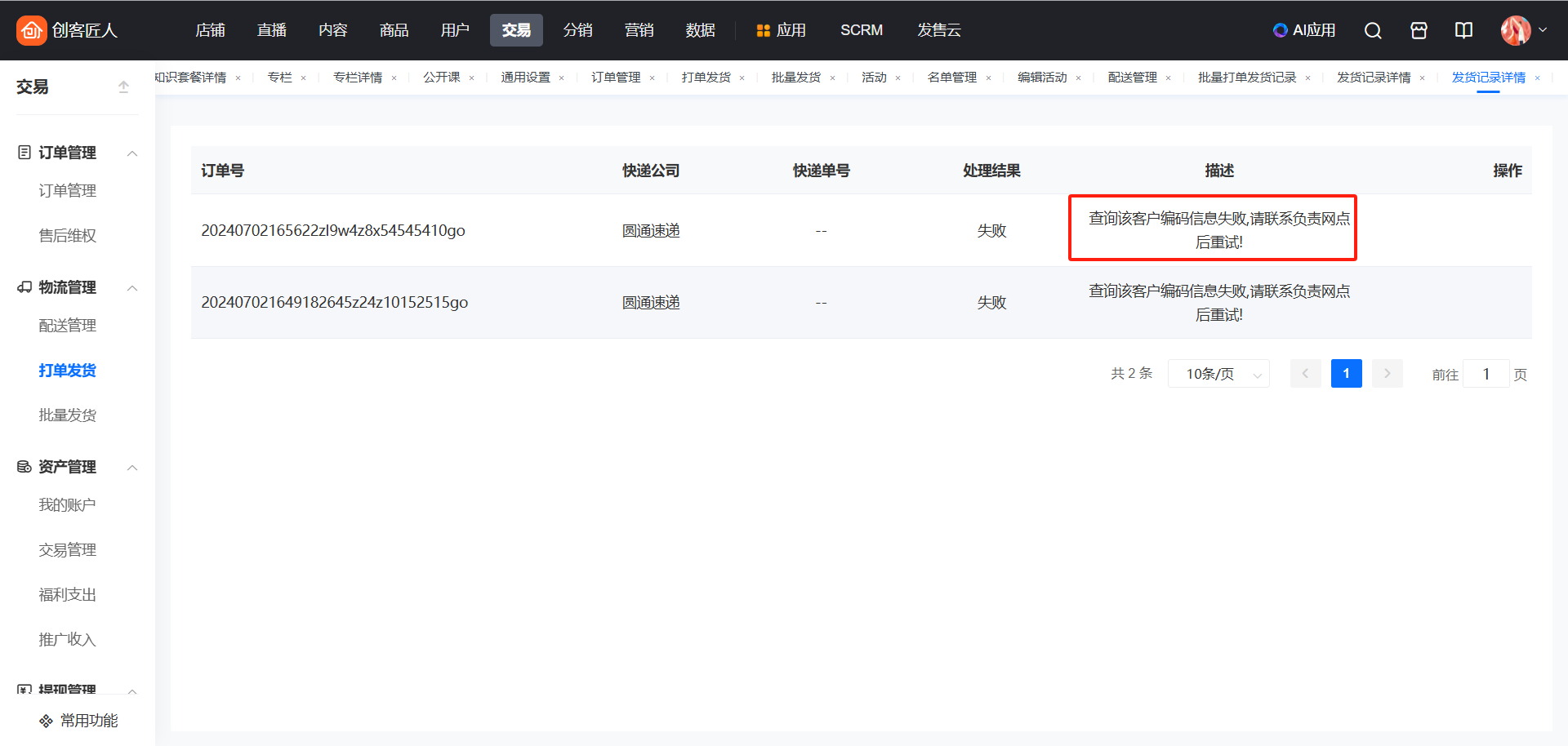Switch to the 数据 top menu
This screenshot has width=1568, height=746.
[x=700, y=30]
